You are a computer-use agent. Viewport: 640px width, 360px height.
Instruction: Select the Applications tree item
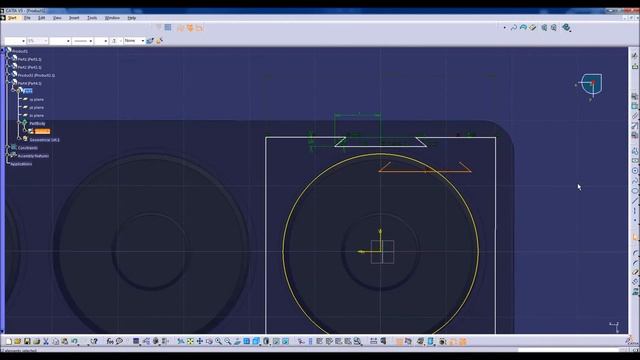click(21, 164)
